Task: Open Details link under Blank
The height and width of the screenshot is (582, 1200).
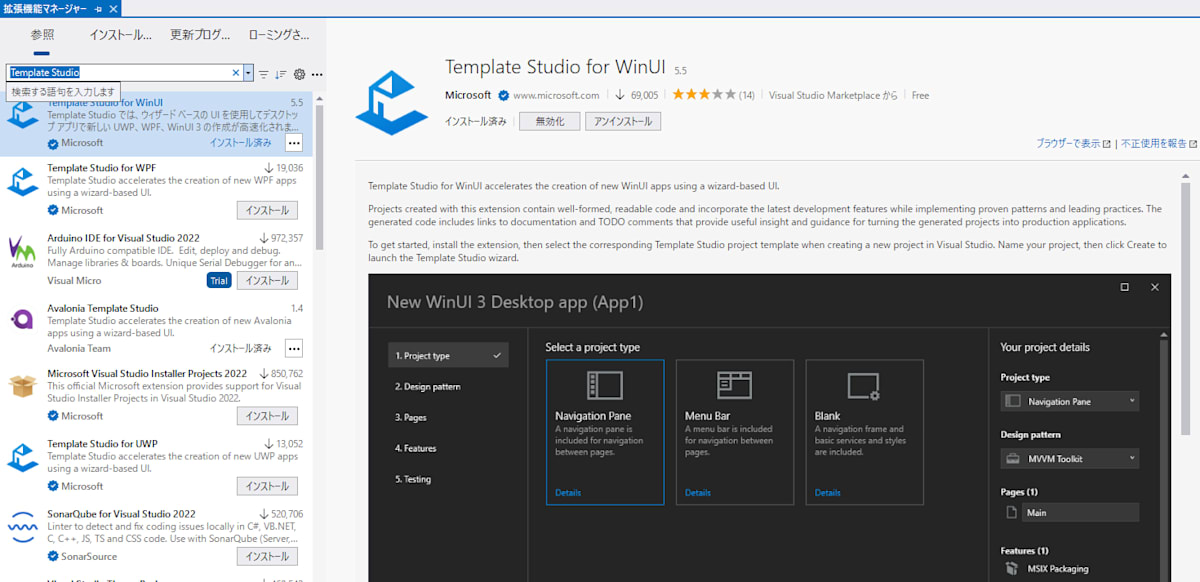Action: click(x=828, y=493)
